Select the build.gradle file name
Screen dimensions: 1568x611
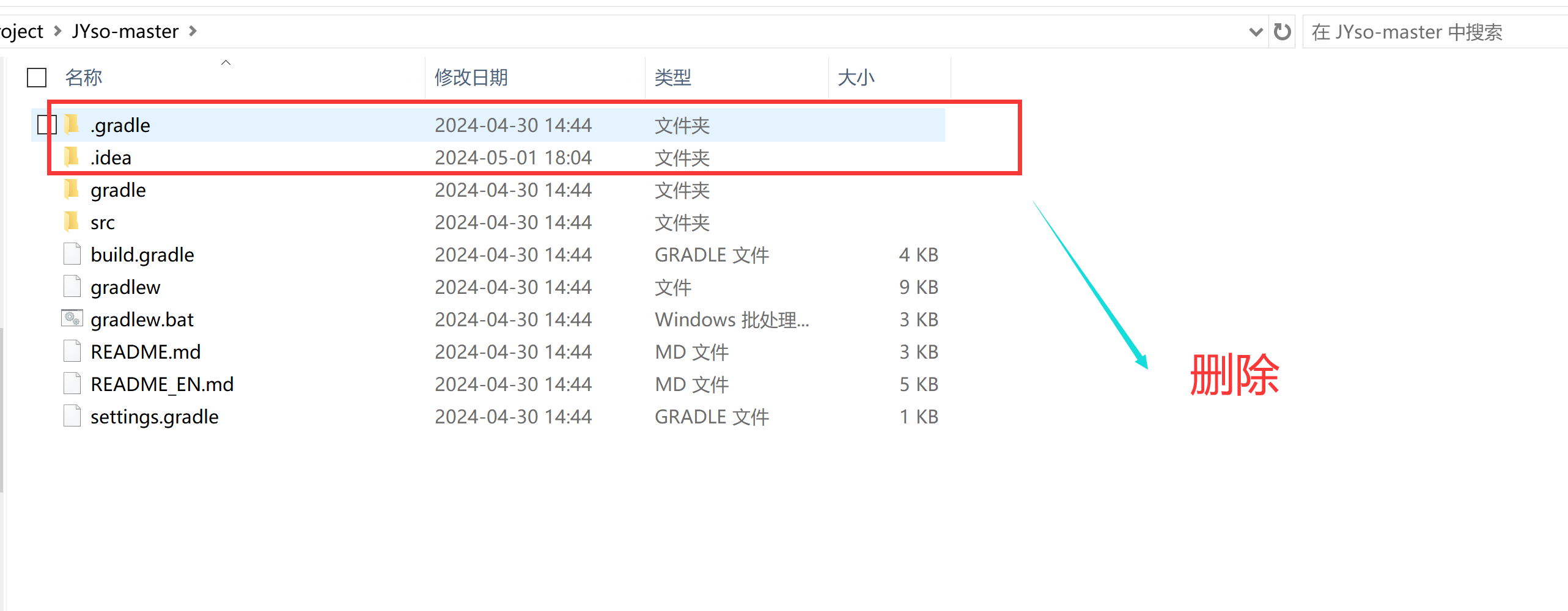tap(142, 255)
